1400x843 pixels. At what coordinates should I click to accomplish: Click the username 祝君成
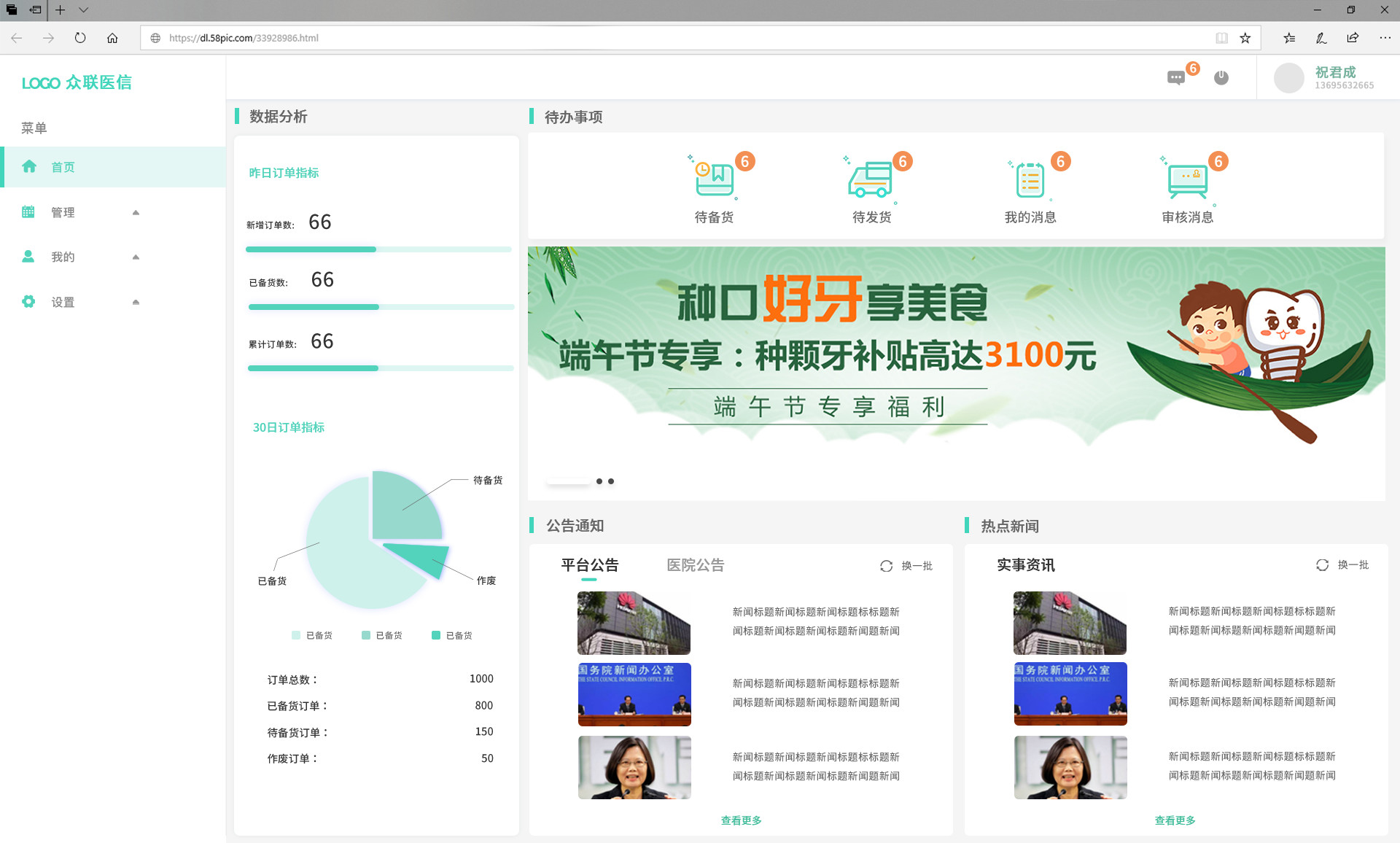pos(1335,72)
